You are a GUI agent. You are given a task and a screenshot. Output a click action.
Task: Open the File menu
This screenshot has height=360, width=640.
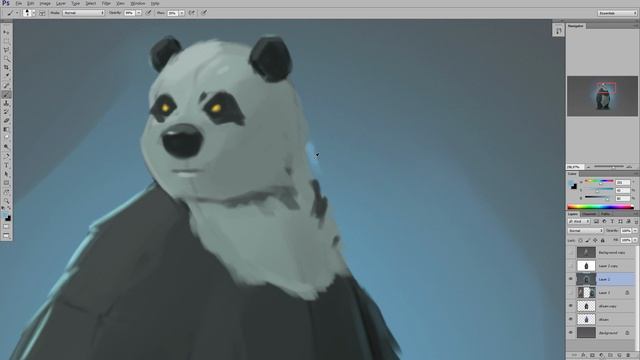point(18,4)
